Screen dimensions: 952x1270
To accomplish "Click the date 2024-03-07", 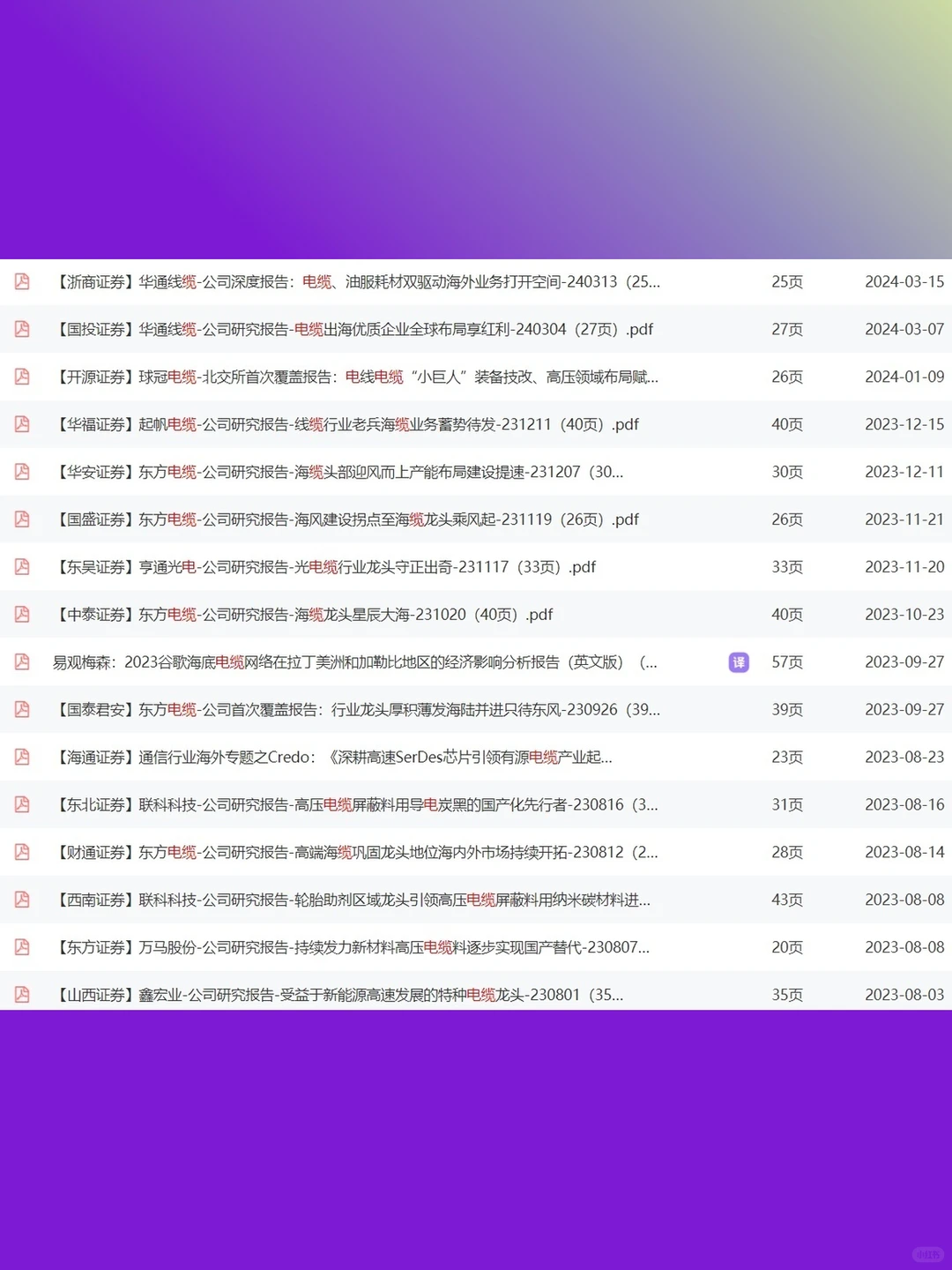I will pos(904,330).
